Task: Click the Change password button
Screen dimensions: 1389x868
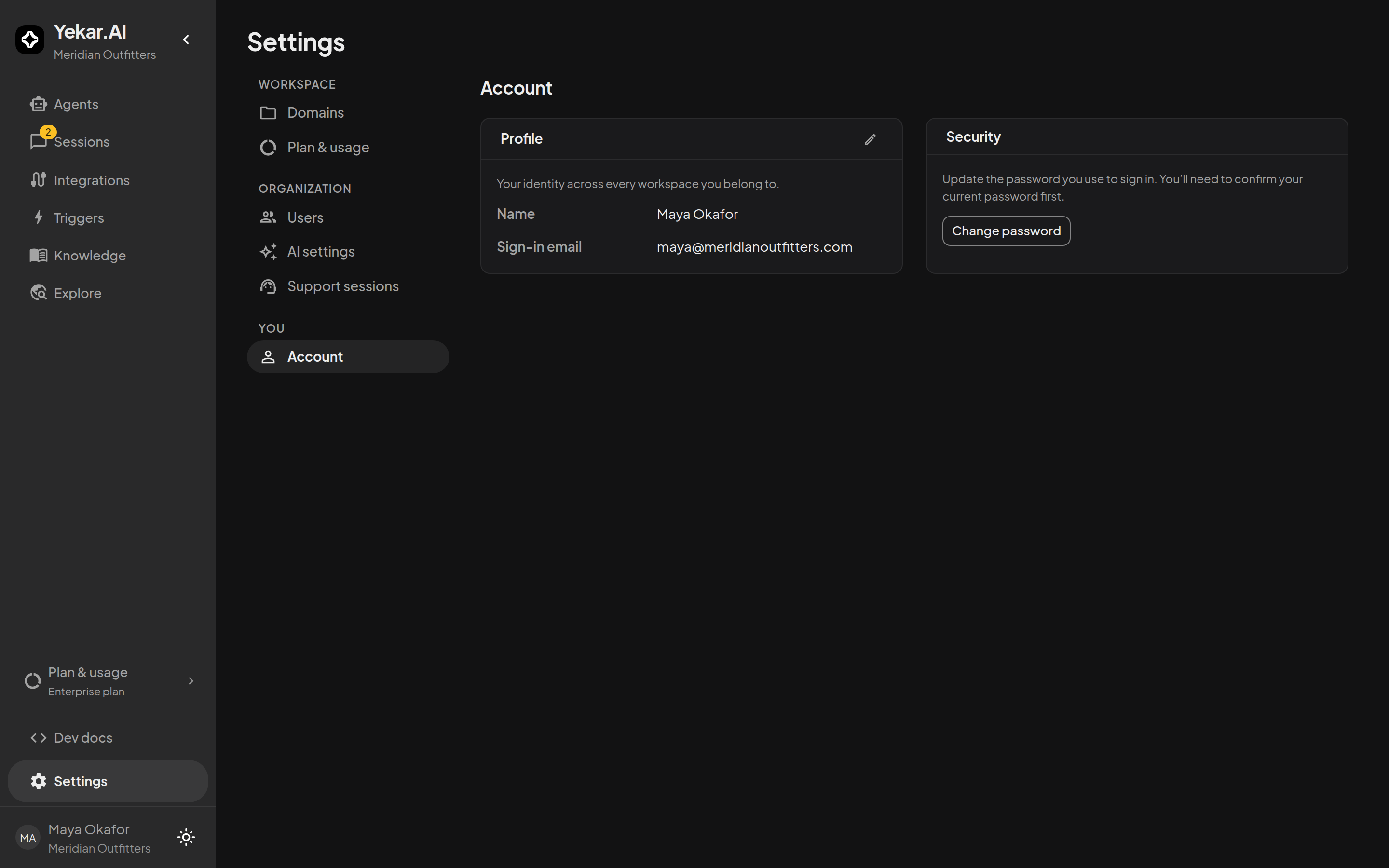Action: click(x=1006, y=231)
